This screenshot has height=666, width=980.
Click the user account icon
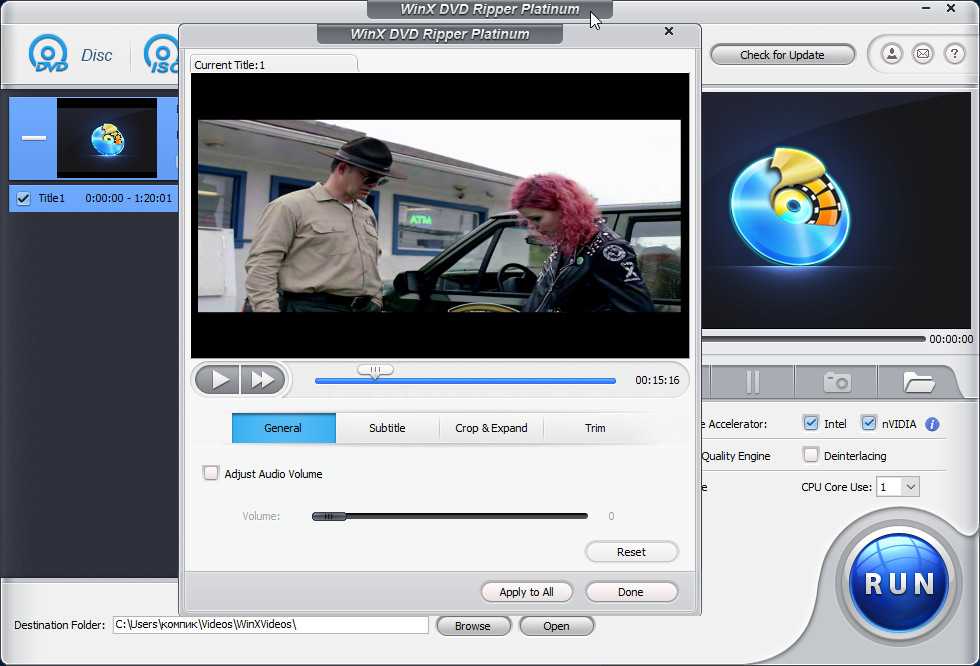coord(891,54)
